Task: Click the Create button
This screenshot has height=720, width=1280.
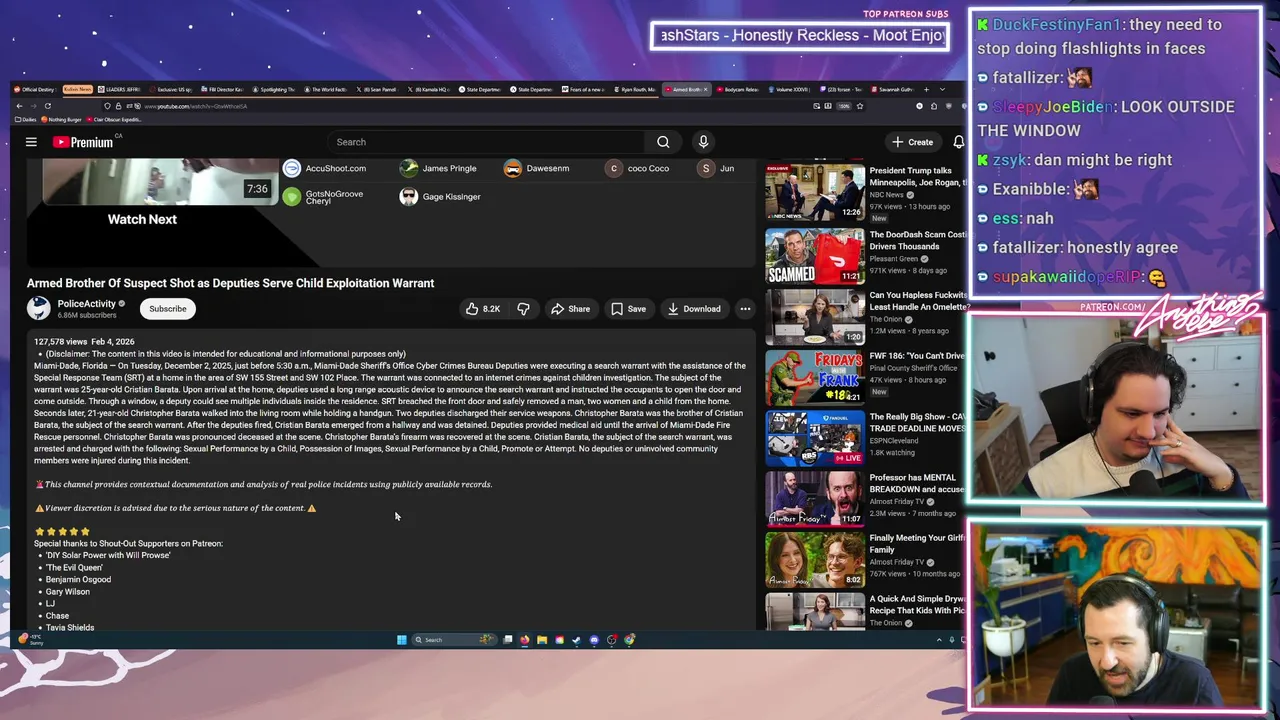Action: (913, 142)
